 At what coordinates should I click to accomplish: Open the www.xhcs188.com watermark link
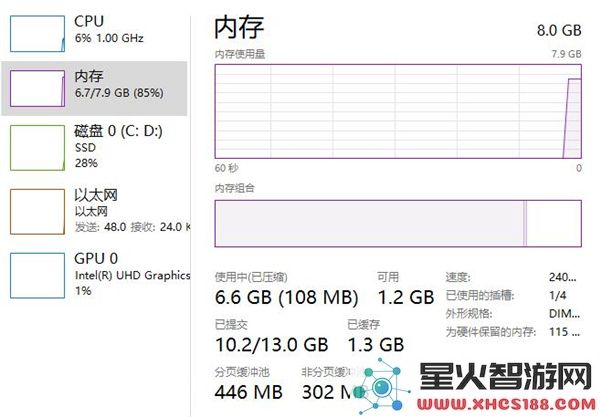coord(506,404)
